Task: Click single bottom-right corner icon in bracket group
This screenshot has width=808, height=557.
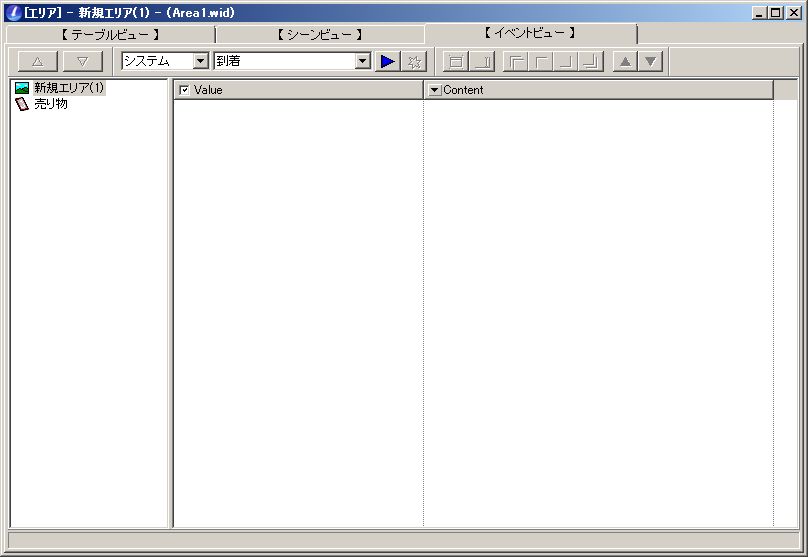Action: [566, 61]
